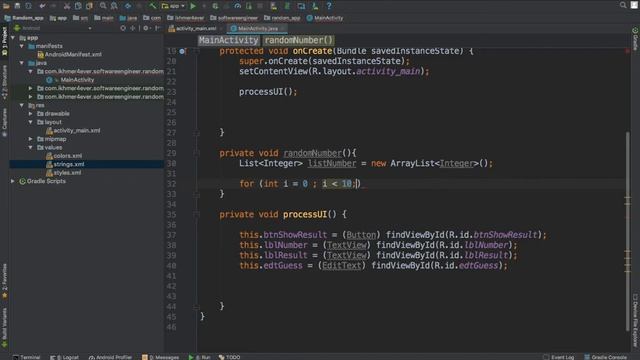640x360 pixels.
Task: Click the Make Project hammer icon
Action: point(153,6)
